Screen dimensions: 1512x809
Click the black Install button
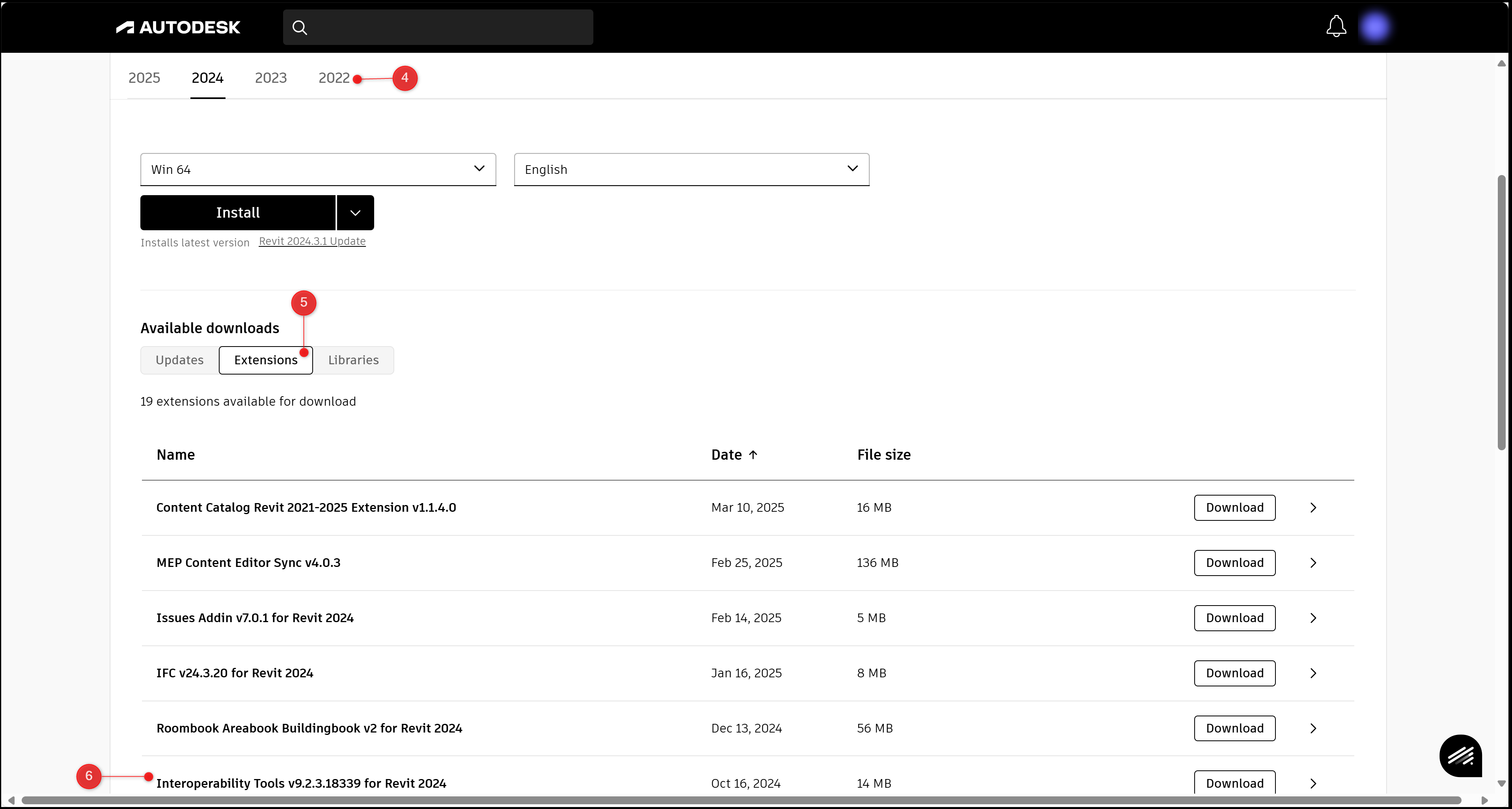coord(238,213)
